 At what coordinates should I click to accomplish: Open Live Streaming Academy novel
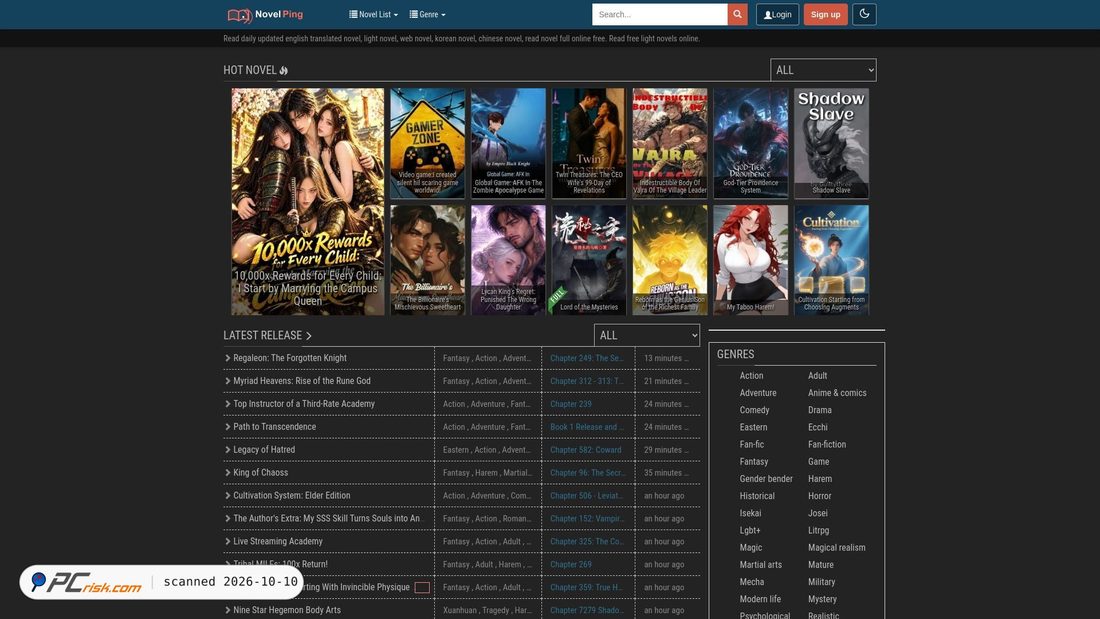click(278, 542)
